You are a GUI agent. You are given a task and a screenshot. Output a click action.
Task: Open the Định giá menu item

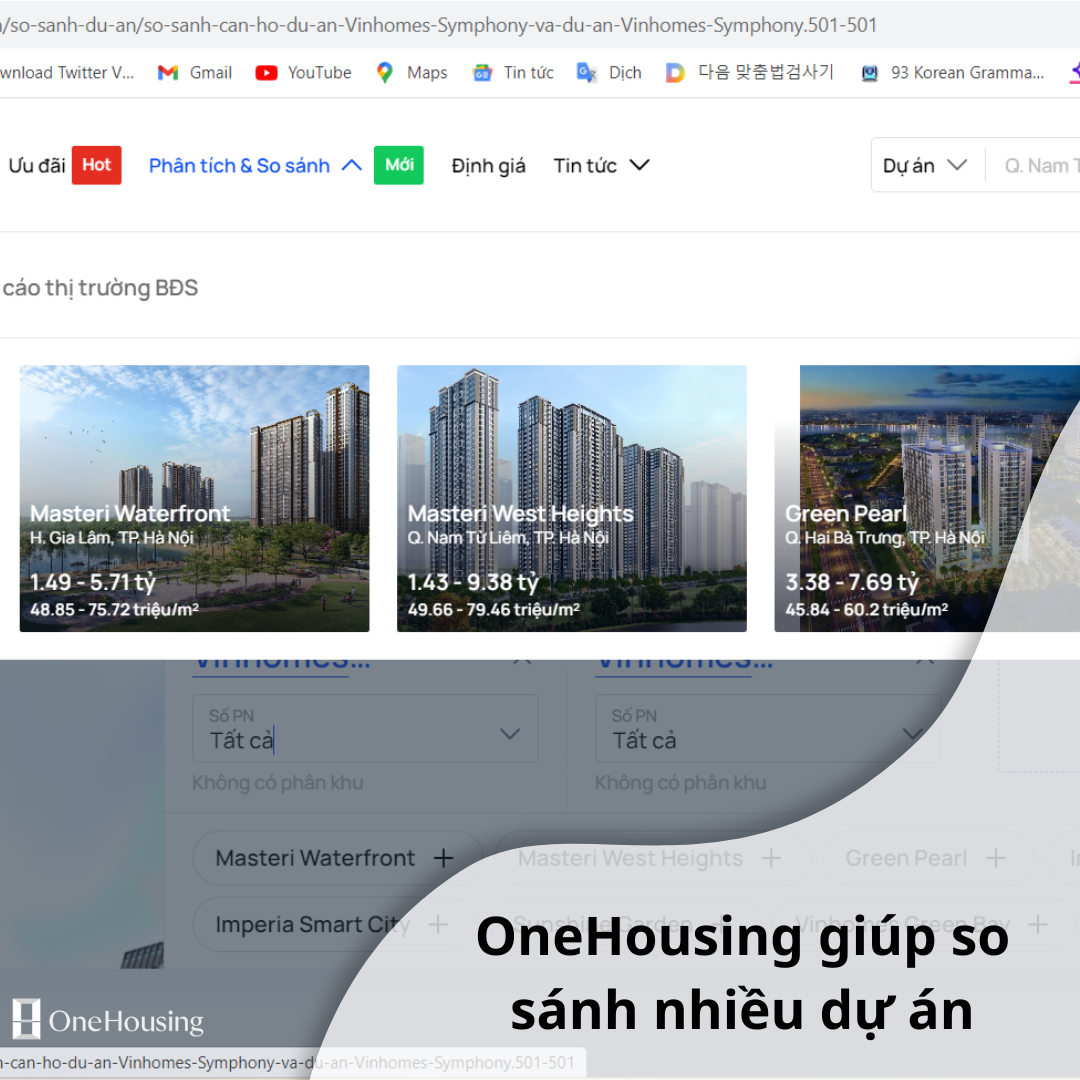tap(488, 165)
